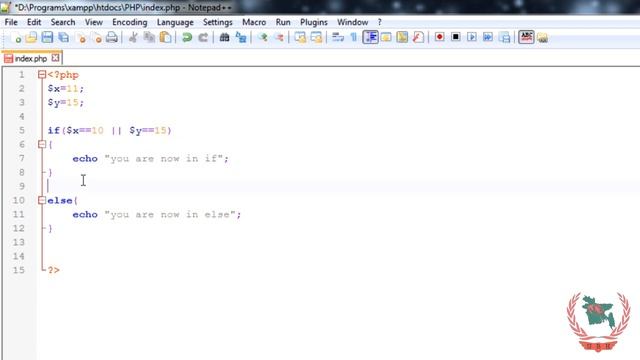Viewport: 640px width, 360px height.
Task: Collapse the if block fold marker on line 6
Action: click(42, 144)
